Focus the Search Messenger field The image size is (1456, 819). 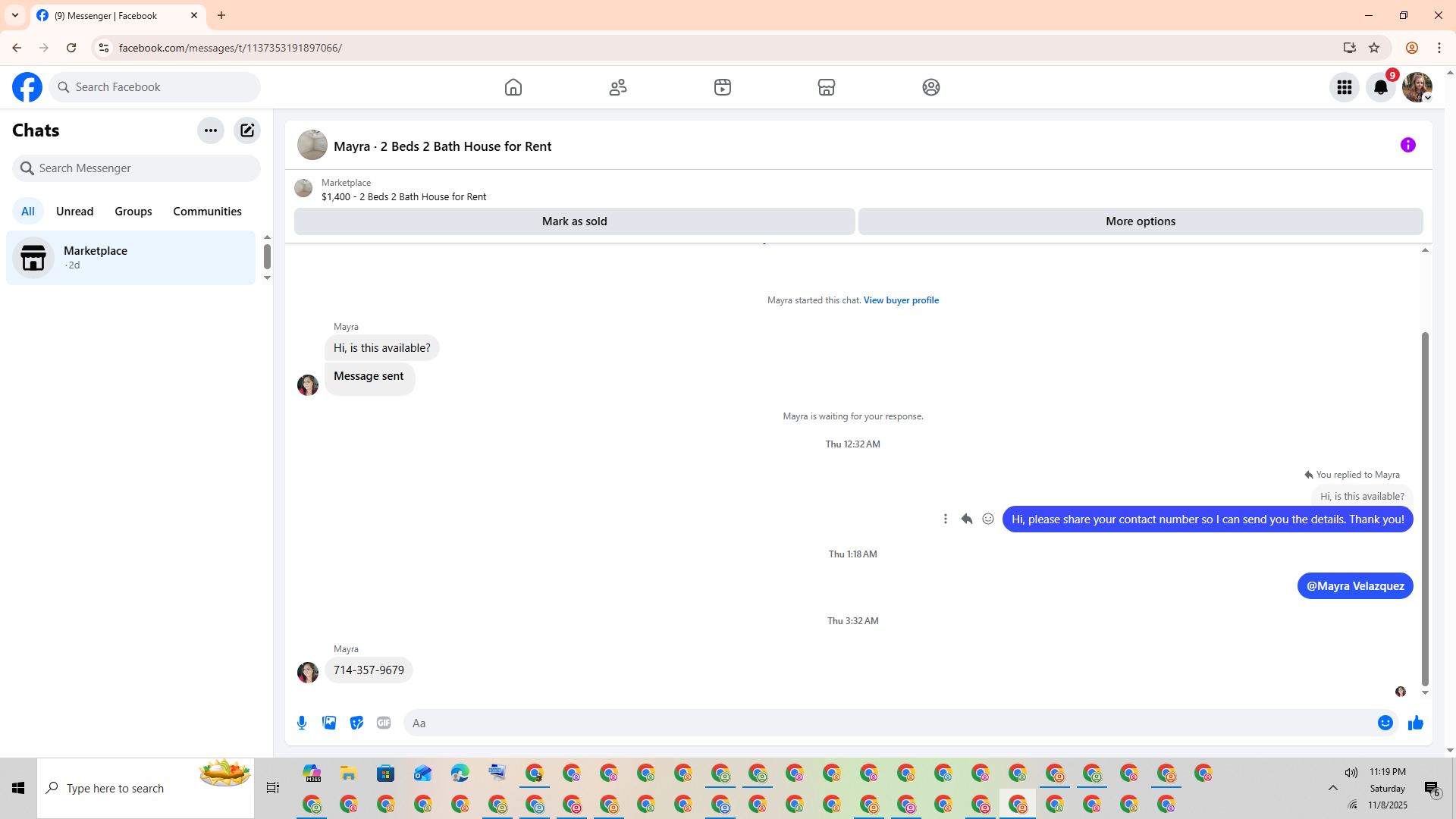(136, 168)
